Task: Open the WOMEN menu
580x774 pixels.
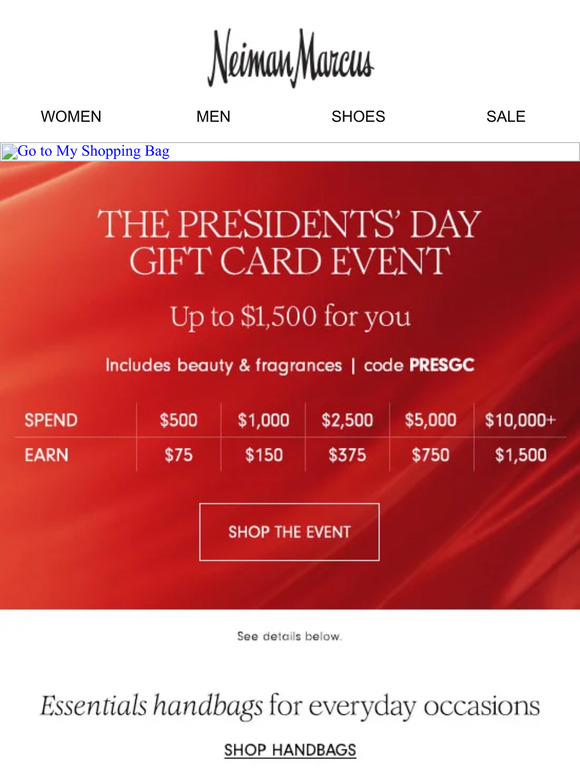Action: (71, 116)
